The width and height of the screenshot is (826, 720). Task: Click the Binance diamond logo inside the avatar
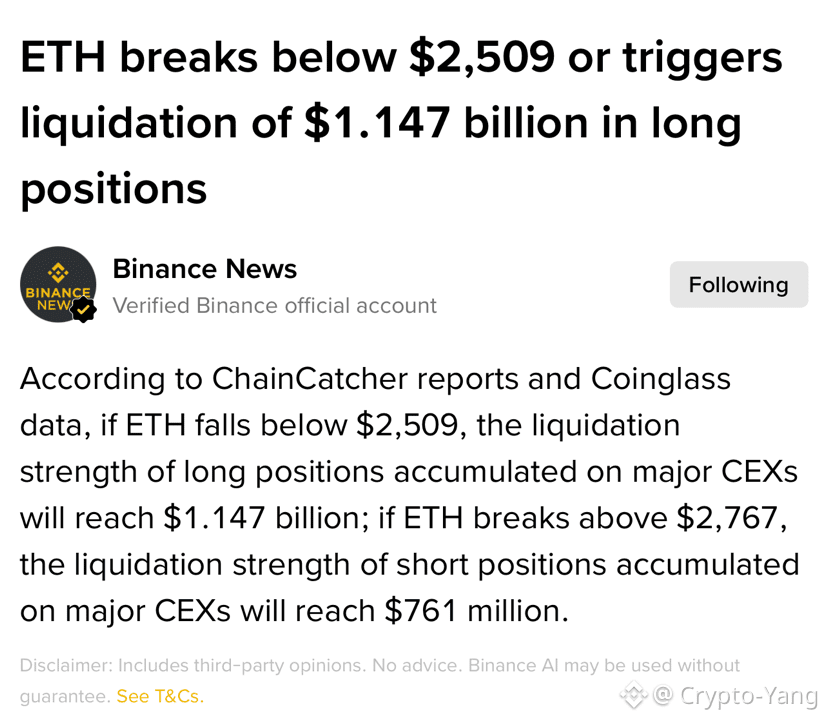coord(58,272)
